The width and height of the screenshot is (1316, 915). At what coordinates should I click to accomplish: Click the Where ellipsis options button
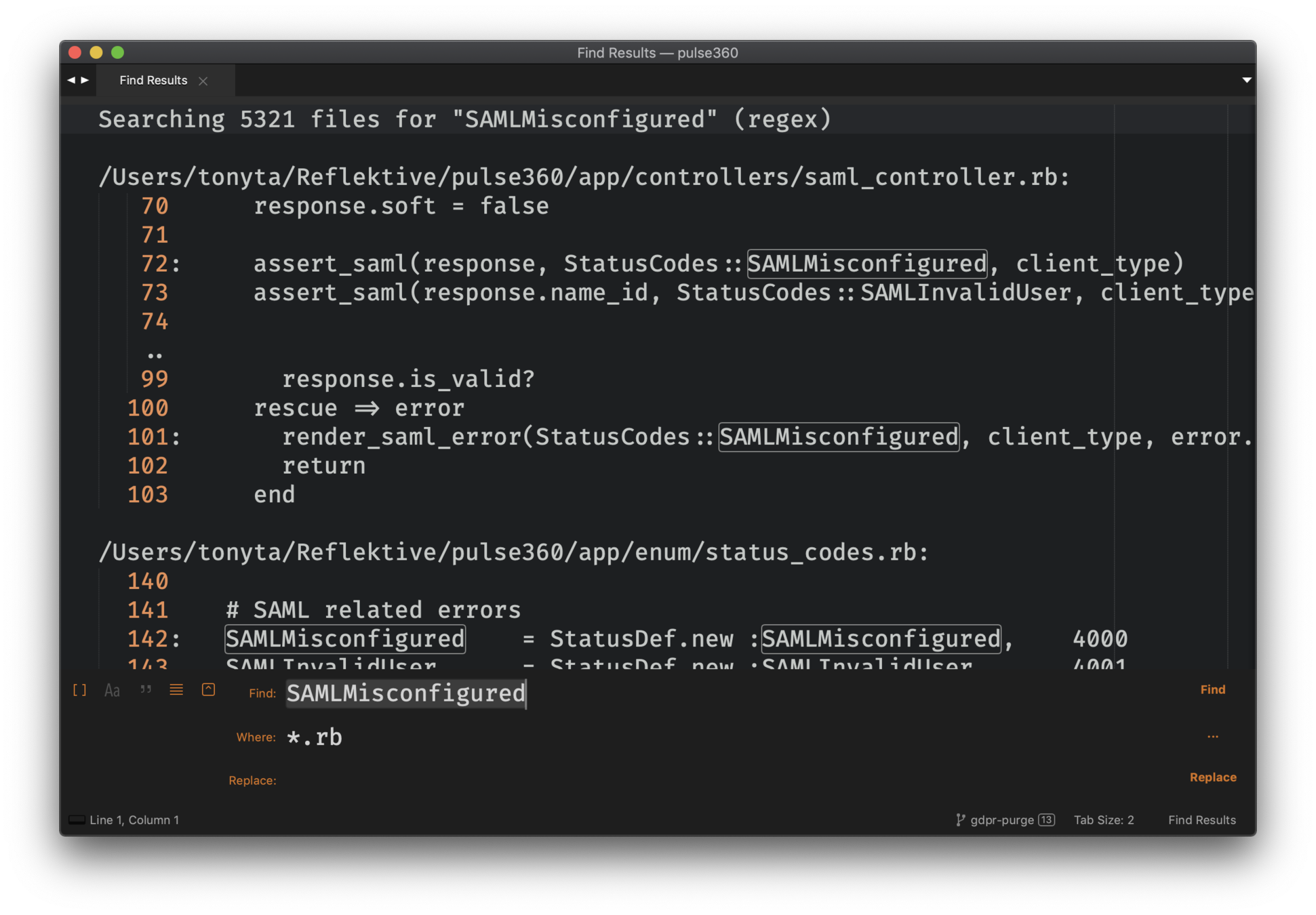click(x=1212, y=737)
